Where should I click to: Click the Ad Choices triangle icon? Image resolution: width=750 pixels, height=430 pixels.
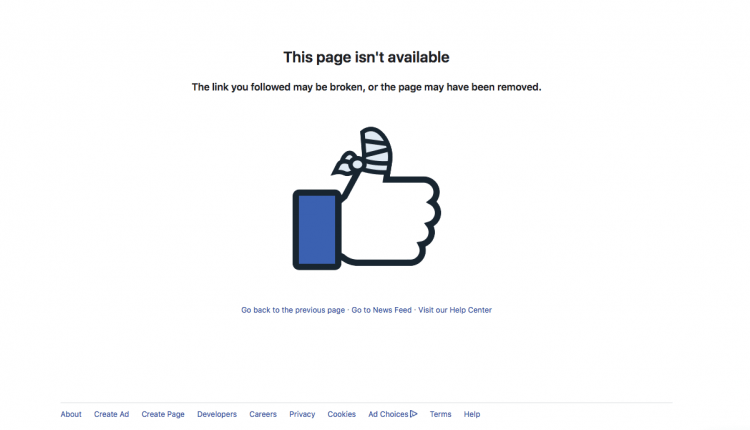click(414, 414)
